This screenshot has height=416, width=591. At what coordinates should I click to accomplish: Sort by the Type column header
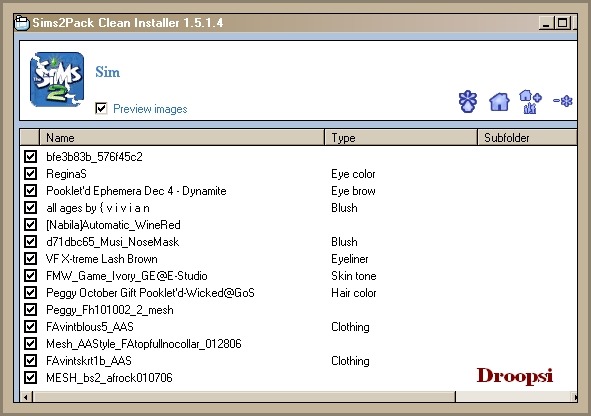point(401,138)
